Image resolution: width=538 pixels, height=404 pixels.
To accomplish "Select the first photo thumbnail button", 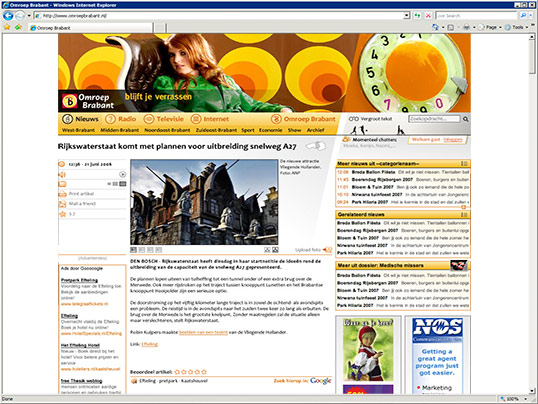I will 133,250.
